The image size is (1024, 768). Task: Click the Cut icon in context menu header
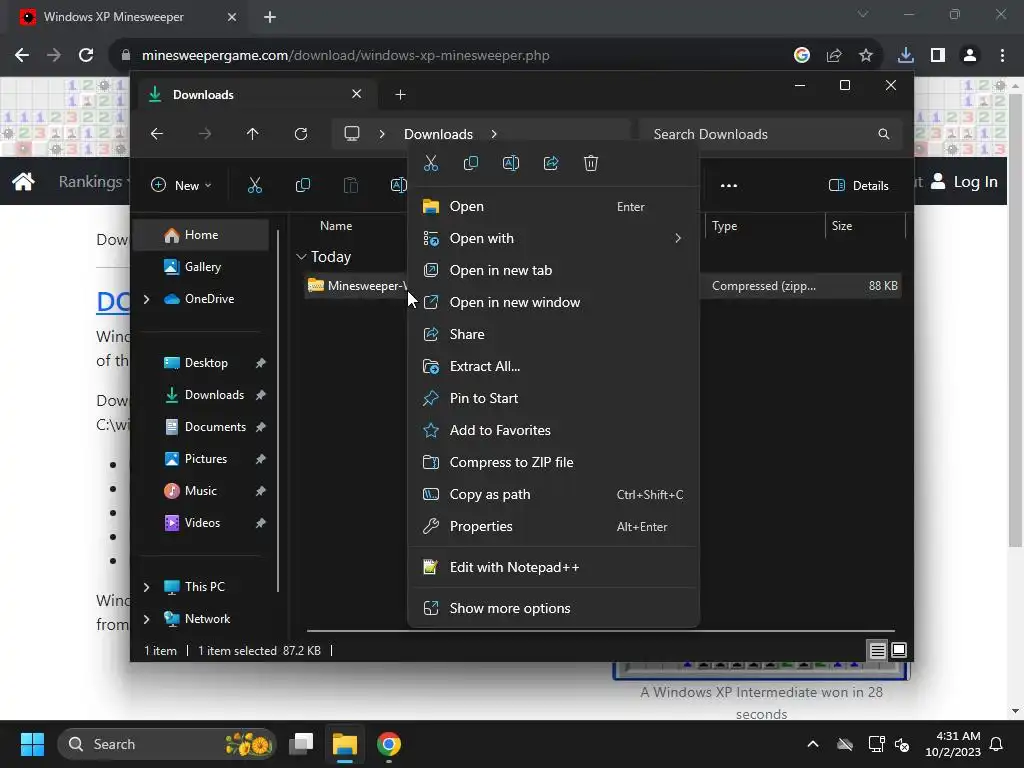pyautogui.click(x=430, y=163)
